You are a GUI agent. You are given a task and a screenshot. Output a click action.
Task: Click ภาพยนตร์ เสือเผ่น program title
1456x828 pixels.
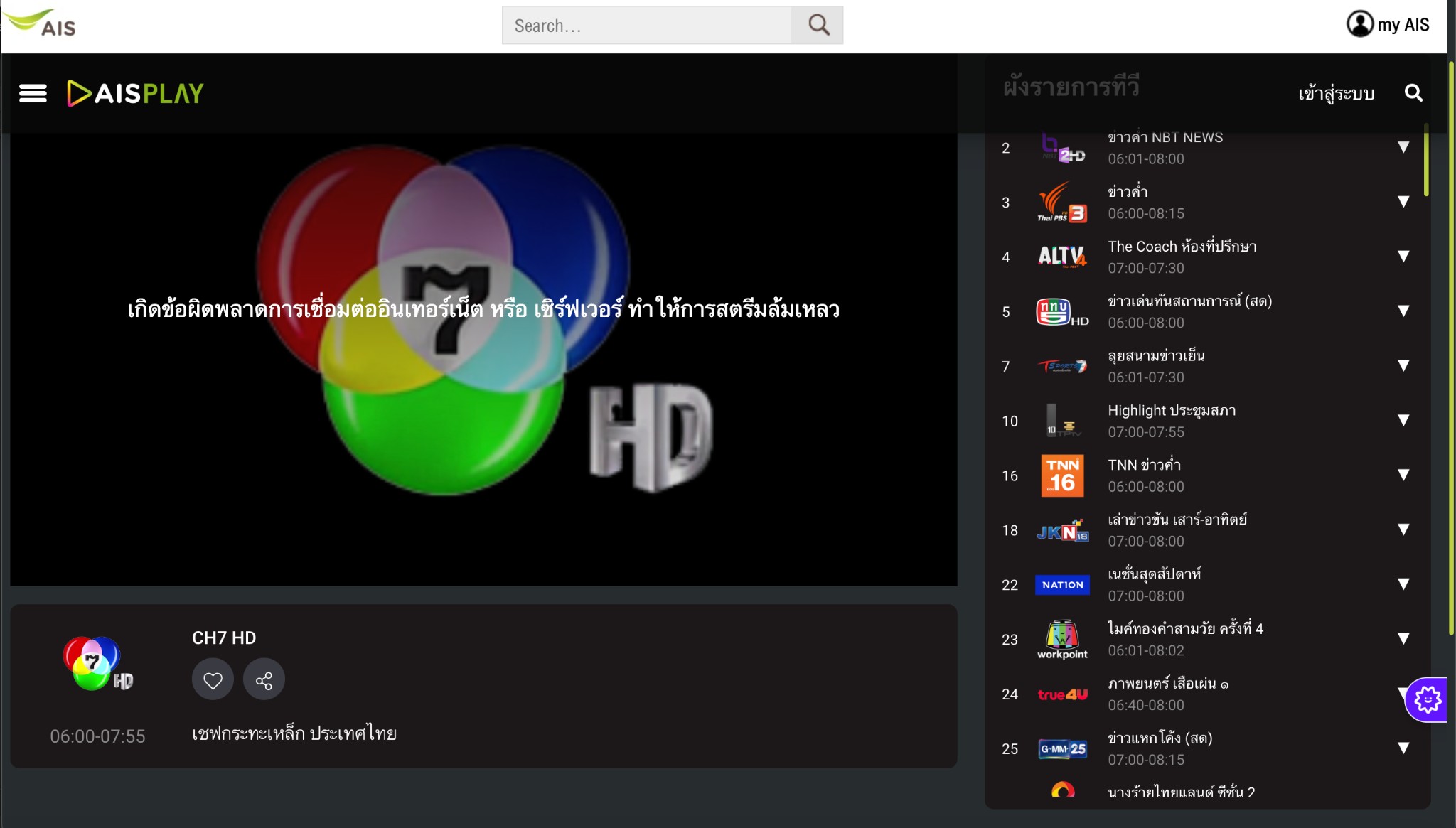(1168, 683)
